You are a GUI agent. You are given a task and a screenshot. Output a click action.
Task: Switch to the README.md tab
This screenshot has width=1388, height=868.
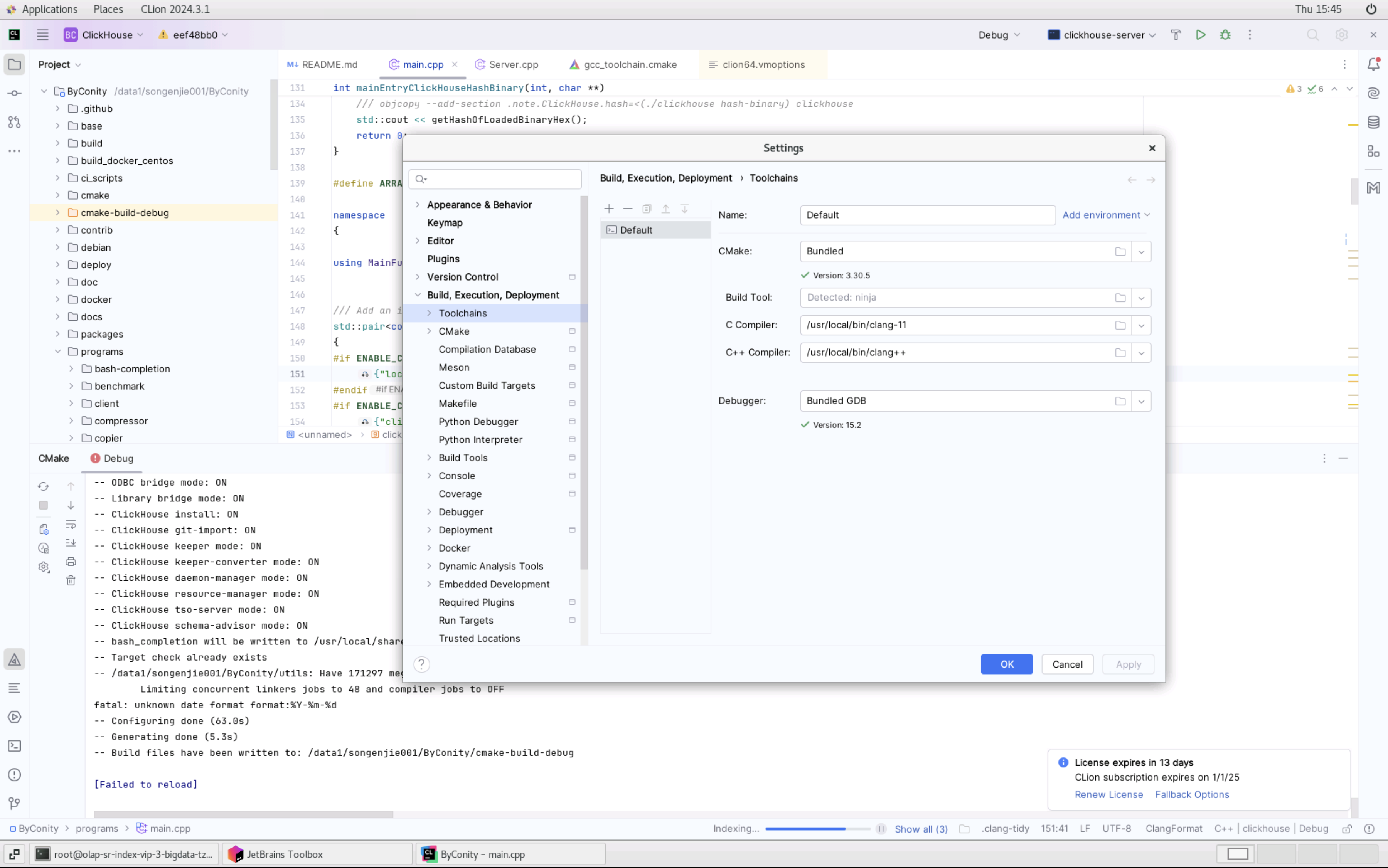[322, 65]
